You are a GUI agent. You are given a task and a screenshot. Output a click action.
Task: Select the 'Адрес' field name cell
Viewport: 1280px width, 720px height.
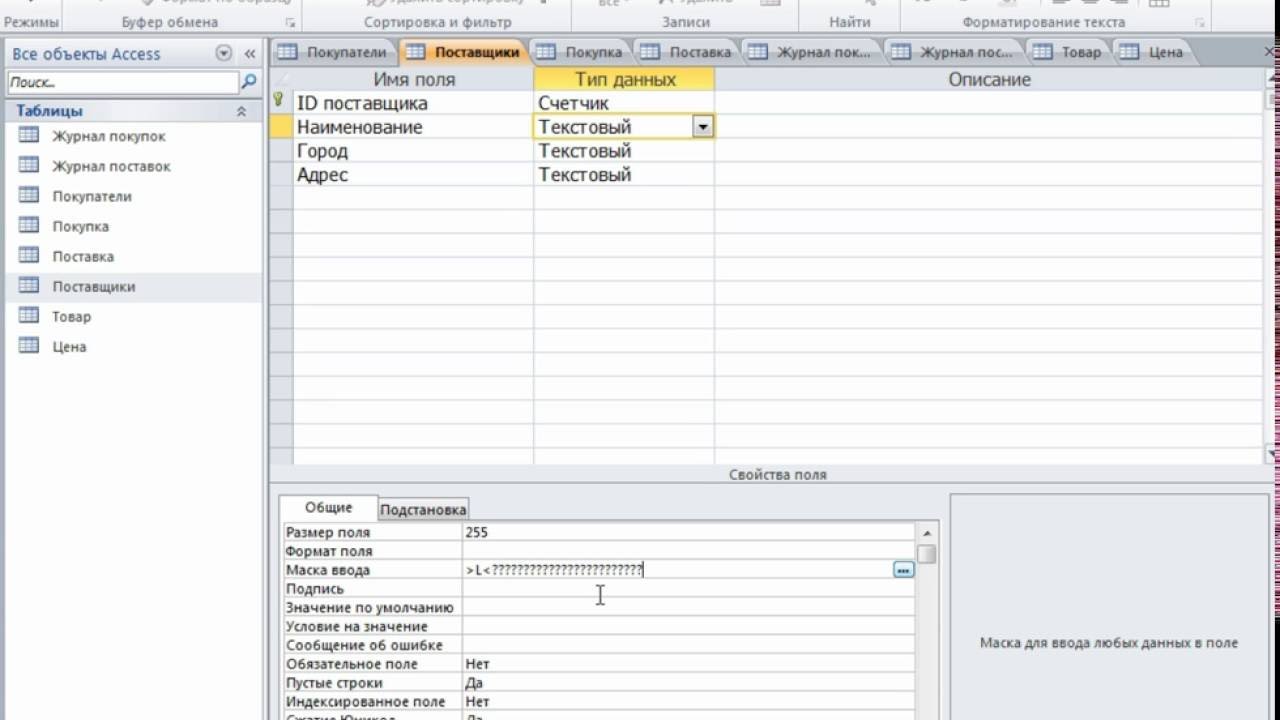pyautogui.click(x=413, y=175)
